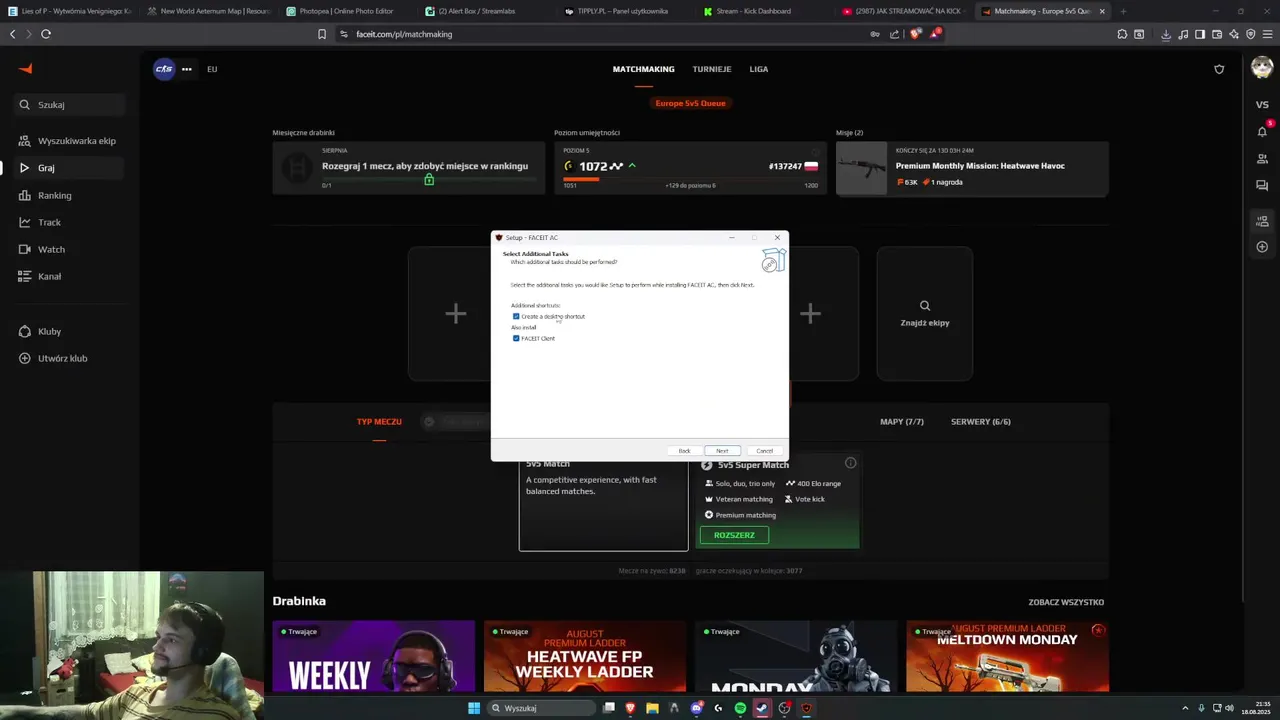The height and width of the screenshot is (720, 1280).
Task: Click the monthly ranking card 'Rozegraj 1 mecz'
Action: coord(408,168)
